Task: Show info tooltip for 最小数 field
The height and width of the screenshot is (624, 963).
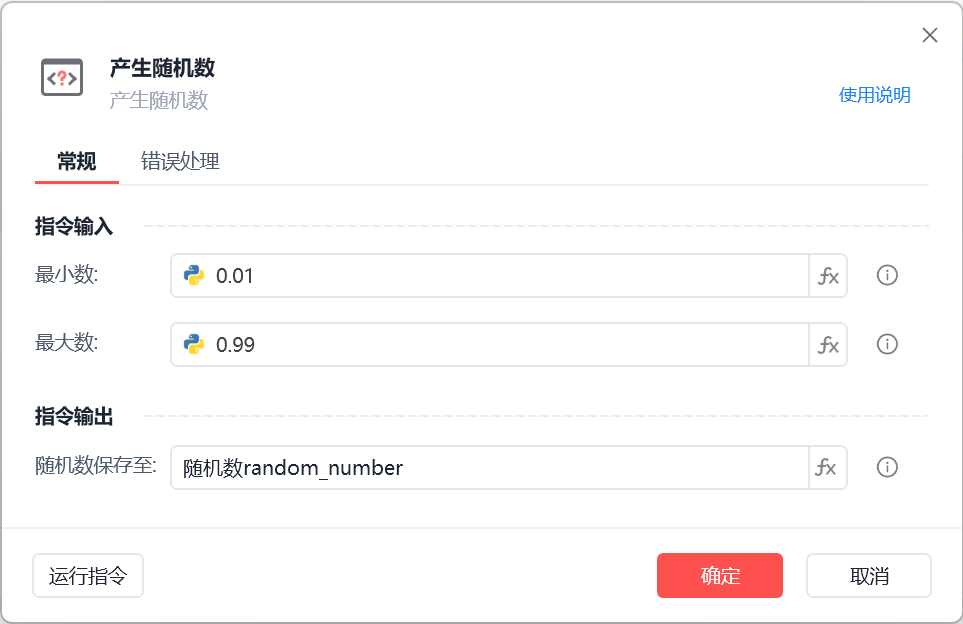Action: click(887, 276)
